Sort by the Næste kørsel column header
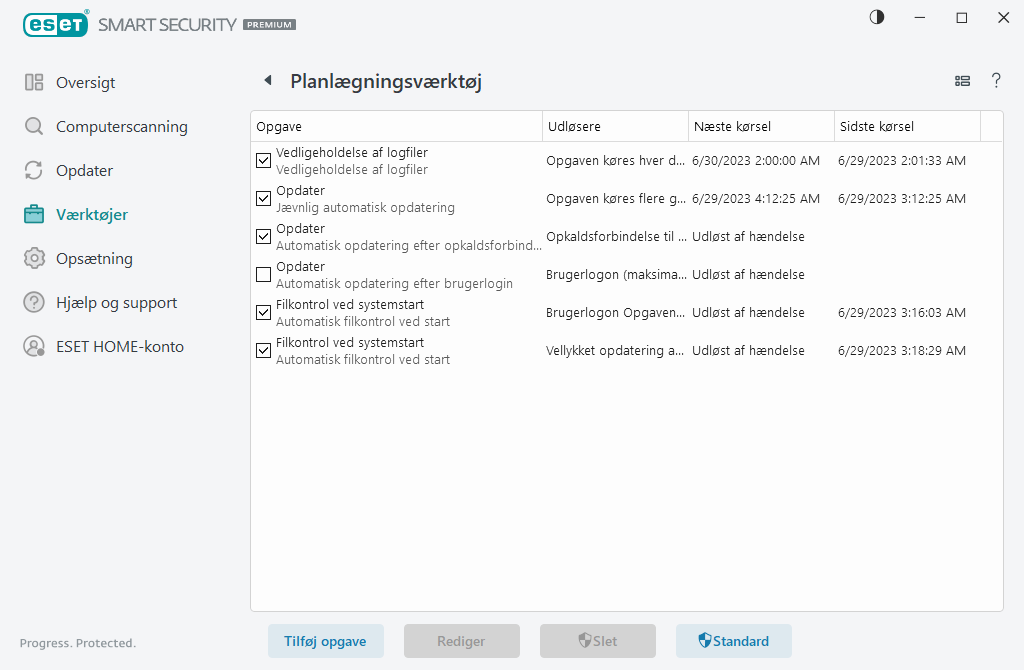 (760, 127)
